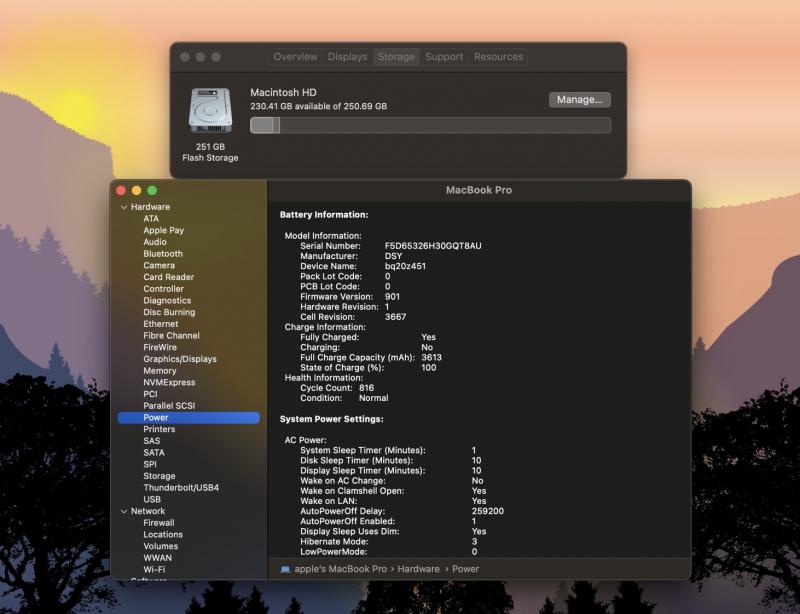Open NVMExpress hardware details
The height and width of the screenshot is (614, 800).
point(169,383)
